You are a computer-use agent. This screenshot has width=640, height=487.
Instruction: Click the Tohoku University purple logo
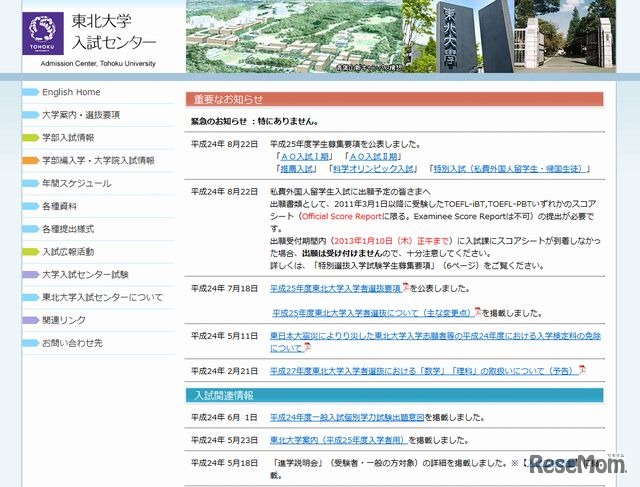coord(43,33)
